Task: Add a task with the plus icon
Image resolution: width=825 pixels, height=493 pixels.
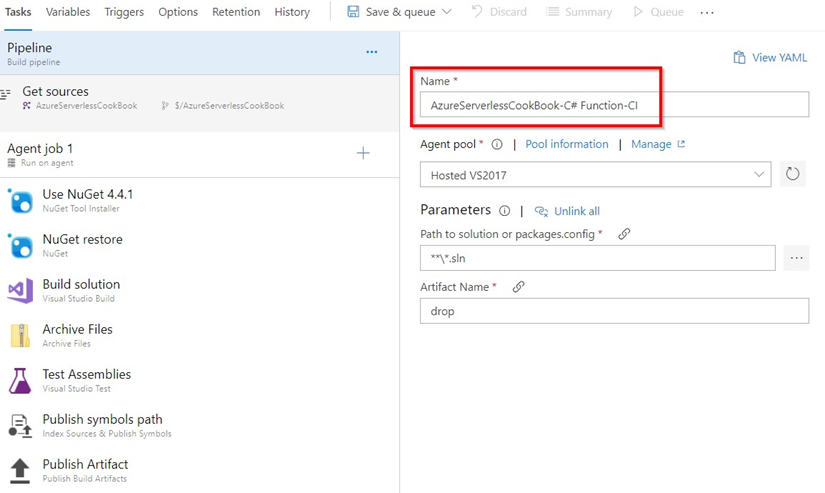Action: point(363,153)
